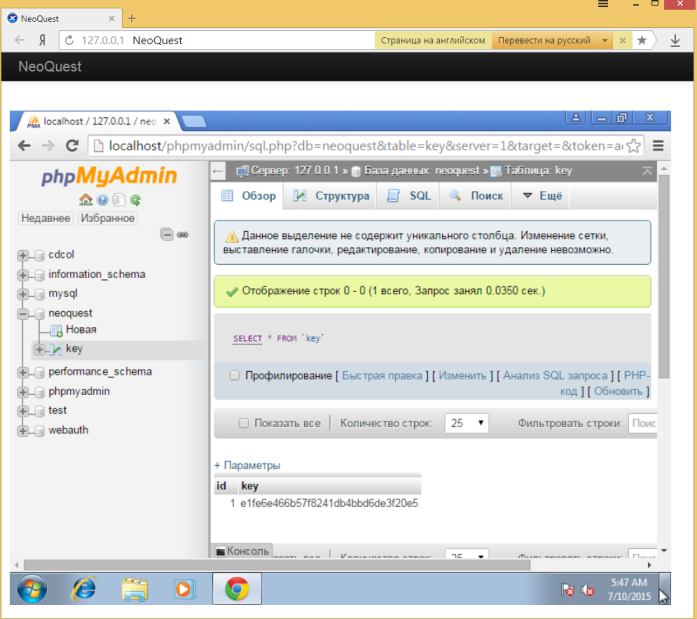Select the localhost phpMyAdmin browser tab
The height and width of the screenshot is (619, 697).
[96, 121]
